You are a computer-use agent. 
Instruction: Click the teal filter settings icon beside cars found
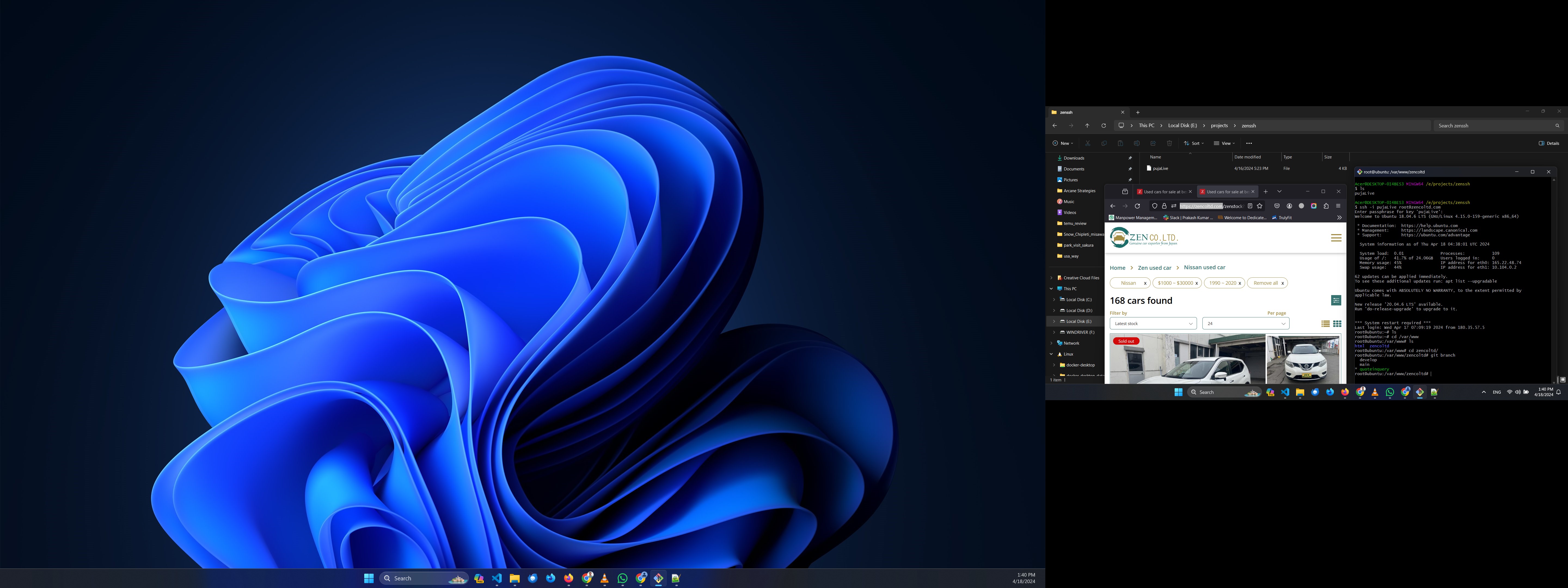(1336, 300)
